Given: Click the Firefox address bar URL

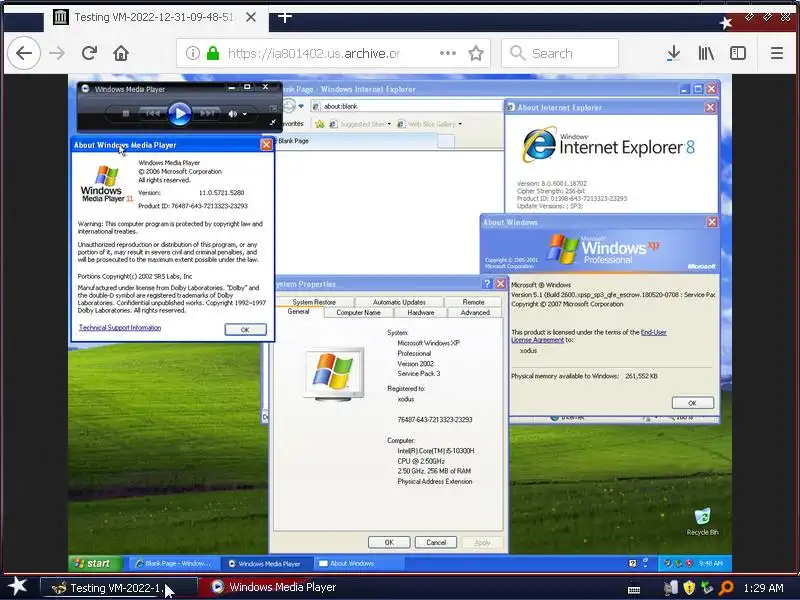Looking at the screenshot, I should pos(313,53).
